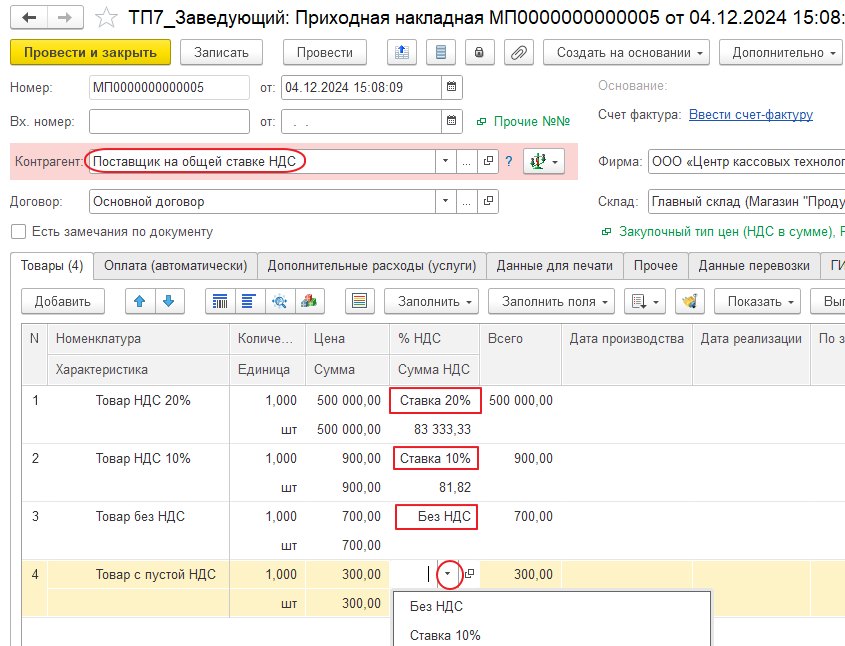Click the Фирма field
Screen dimensions: 845x646
746,161
